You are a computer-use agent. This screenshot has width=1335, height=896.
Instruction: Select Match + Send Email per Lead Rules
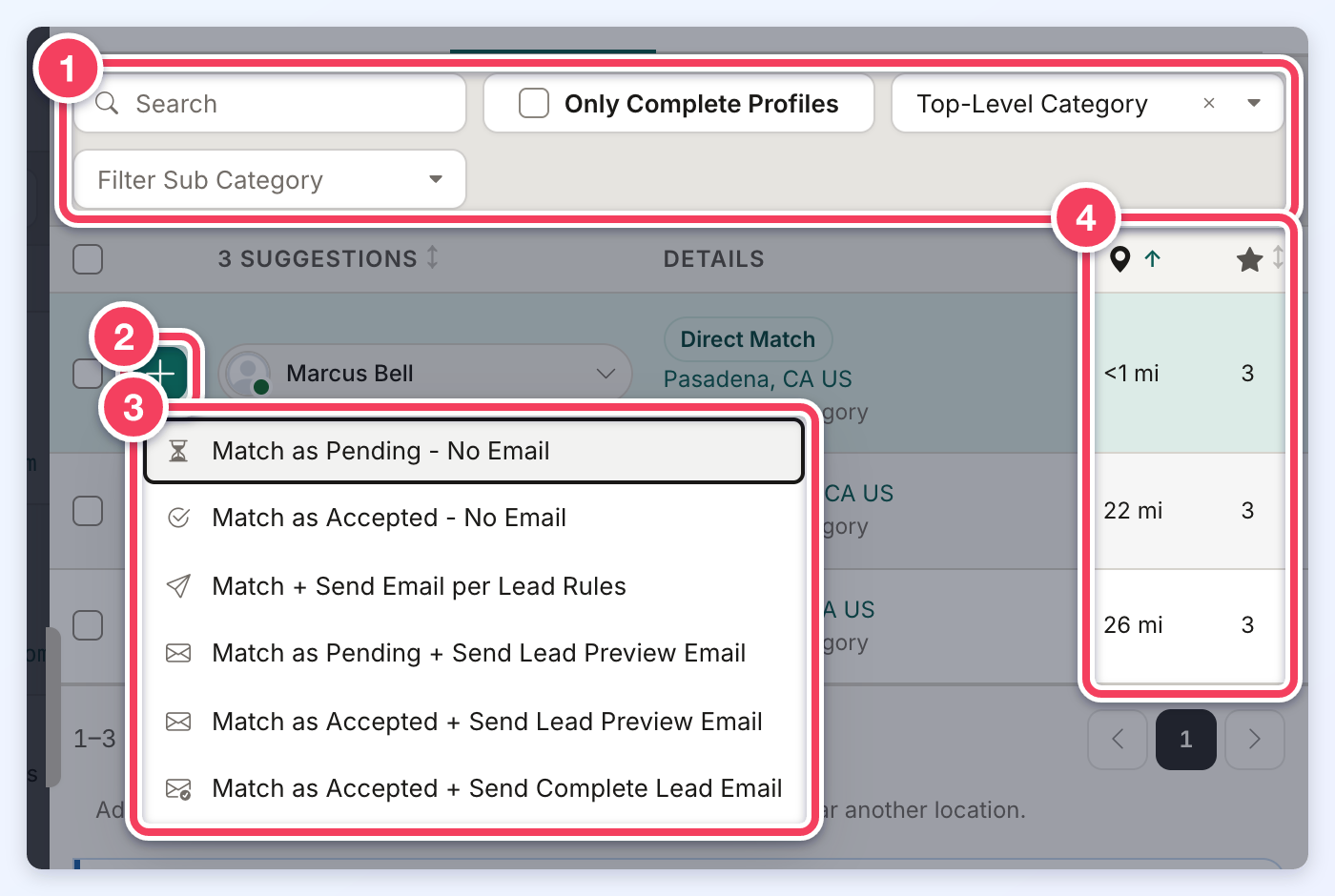[474, 586]
